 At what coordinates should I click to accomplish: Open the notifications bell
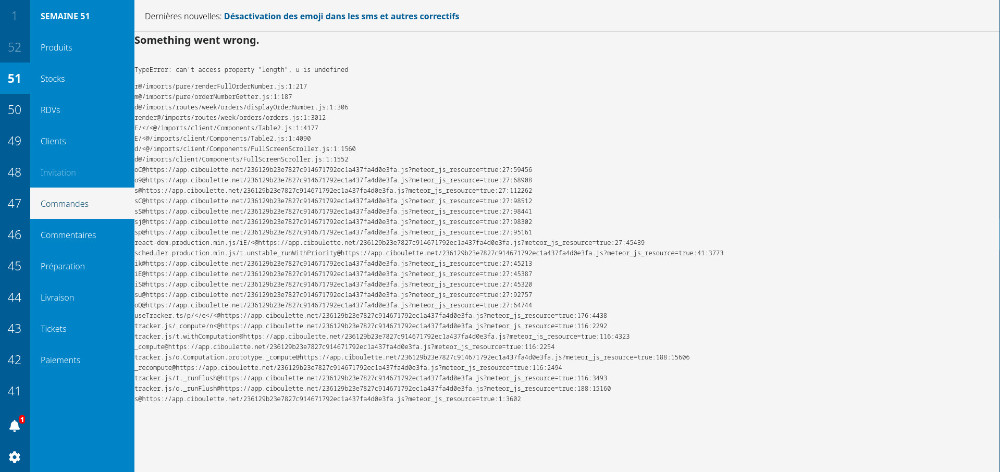coord(14,425)
